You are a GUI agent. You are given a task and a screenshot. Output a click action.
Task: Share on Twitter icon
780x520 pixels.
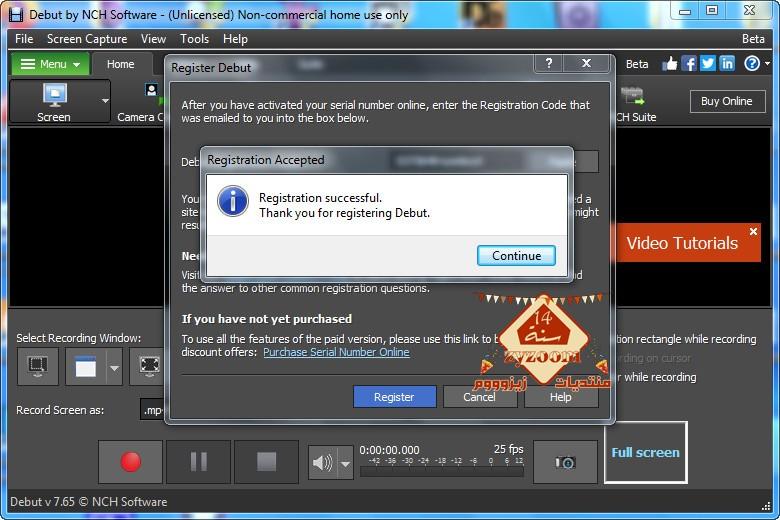[708, 64]
